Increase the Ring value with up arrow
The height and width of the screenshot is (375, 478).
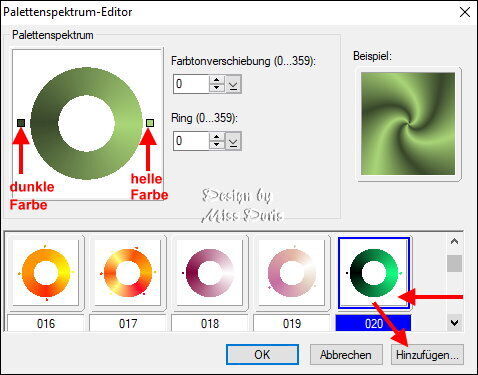tap(217, 137)
